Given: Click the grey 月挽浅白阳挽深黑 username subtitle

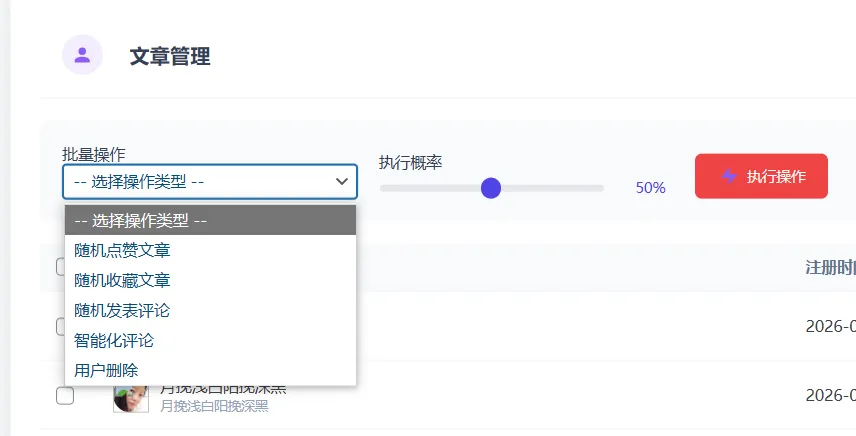Looking at the screenshot, I should pyautogui.click(x=215, y=406).
